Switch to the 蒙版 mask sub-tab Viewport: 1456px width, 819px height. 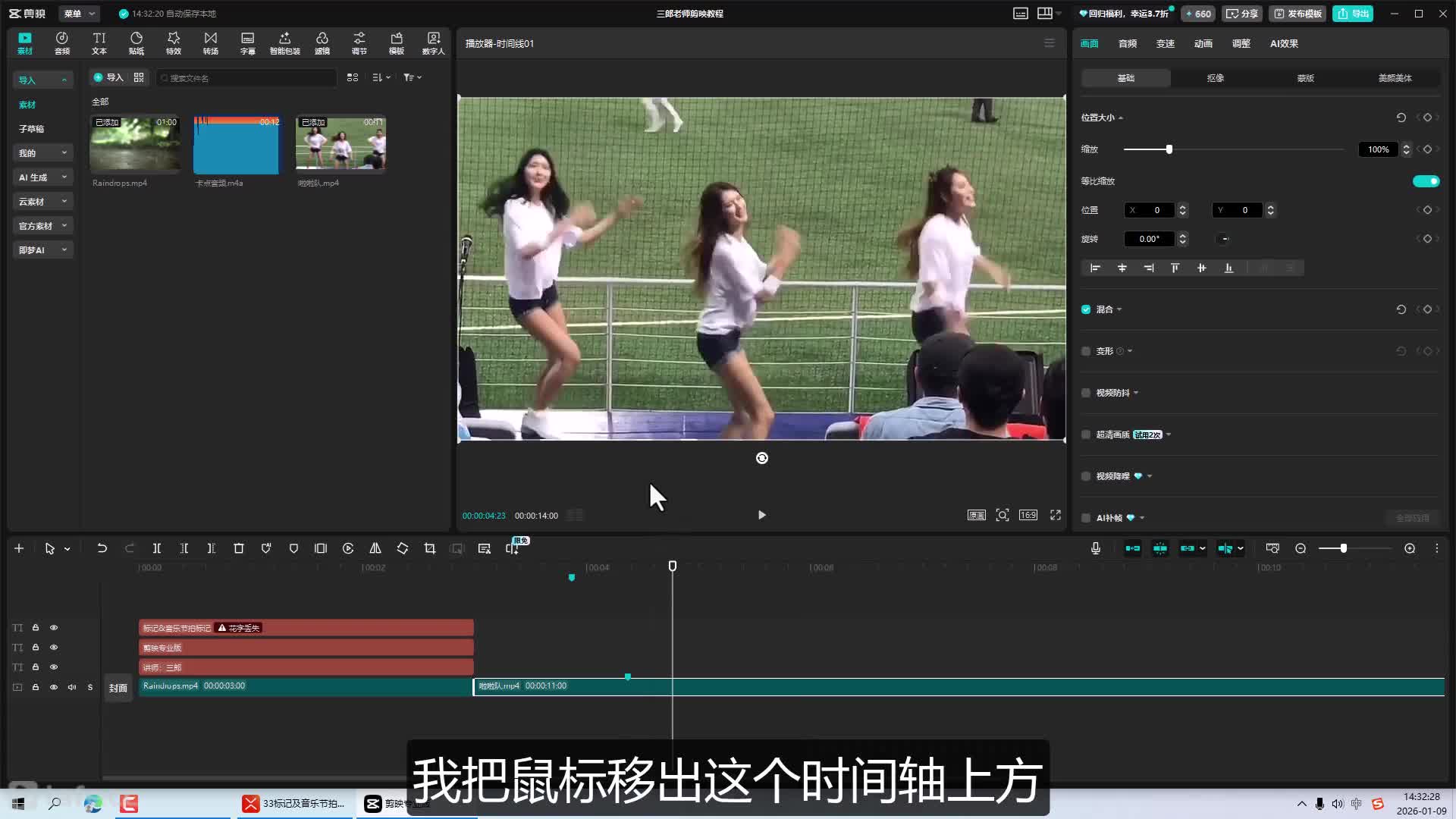click(x=1305, y=78)
